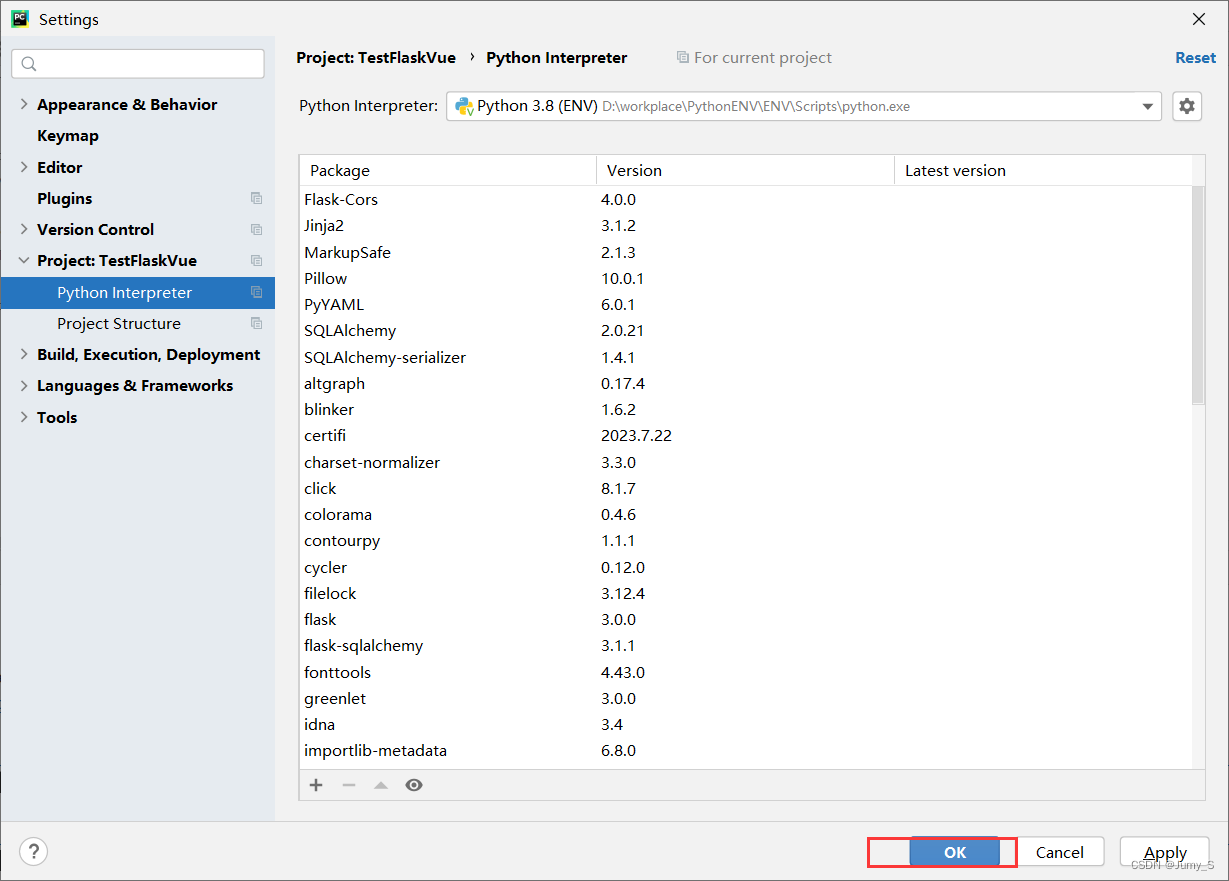
Task: Click the upgrade package arrow icon
Action: (x=381, y=785)
